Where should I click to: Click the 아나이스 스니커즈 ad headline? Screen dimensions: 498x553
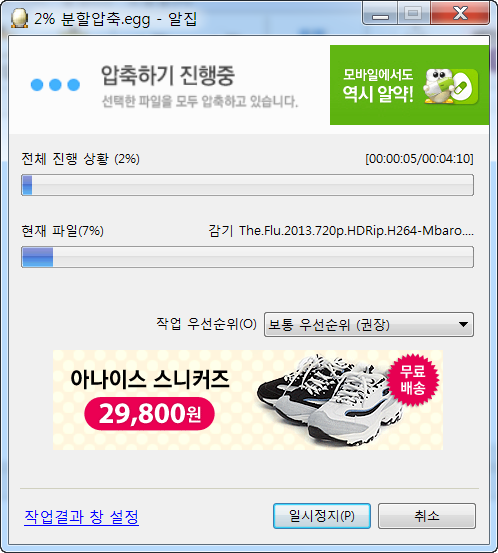[x=150, y=379]
